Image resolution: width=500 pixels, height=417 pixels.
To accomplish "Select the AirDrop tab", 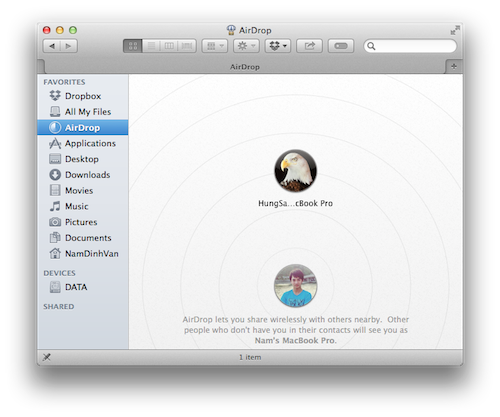I will tap(245, 67).
